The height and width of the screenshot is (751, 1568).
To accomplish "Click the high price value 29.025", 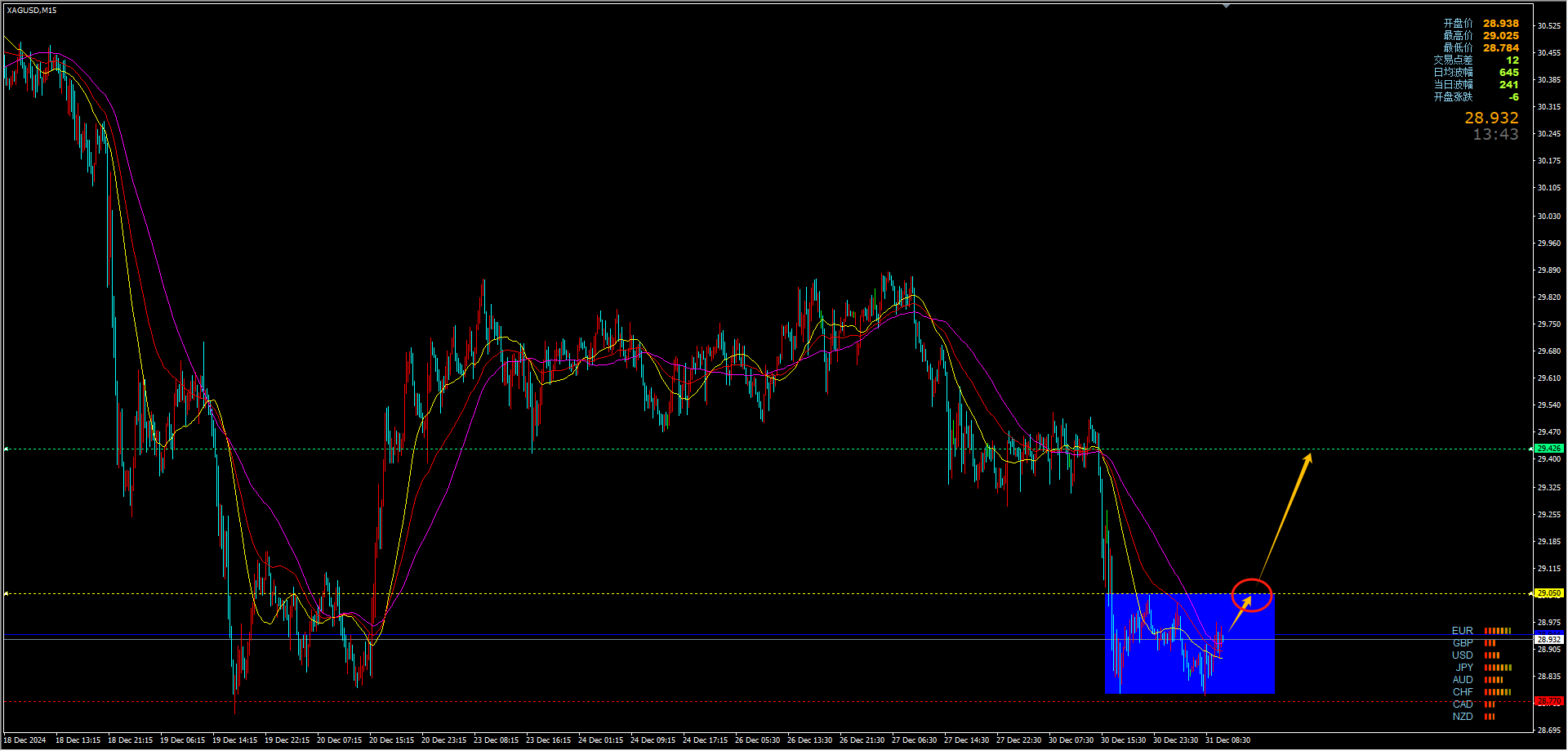I will [x=1501, y=36].
